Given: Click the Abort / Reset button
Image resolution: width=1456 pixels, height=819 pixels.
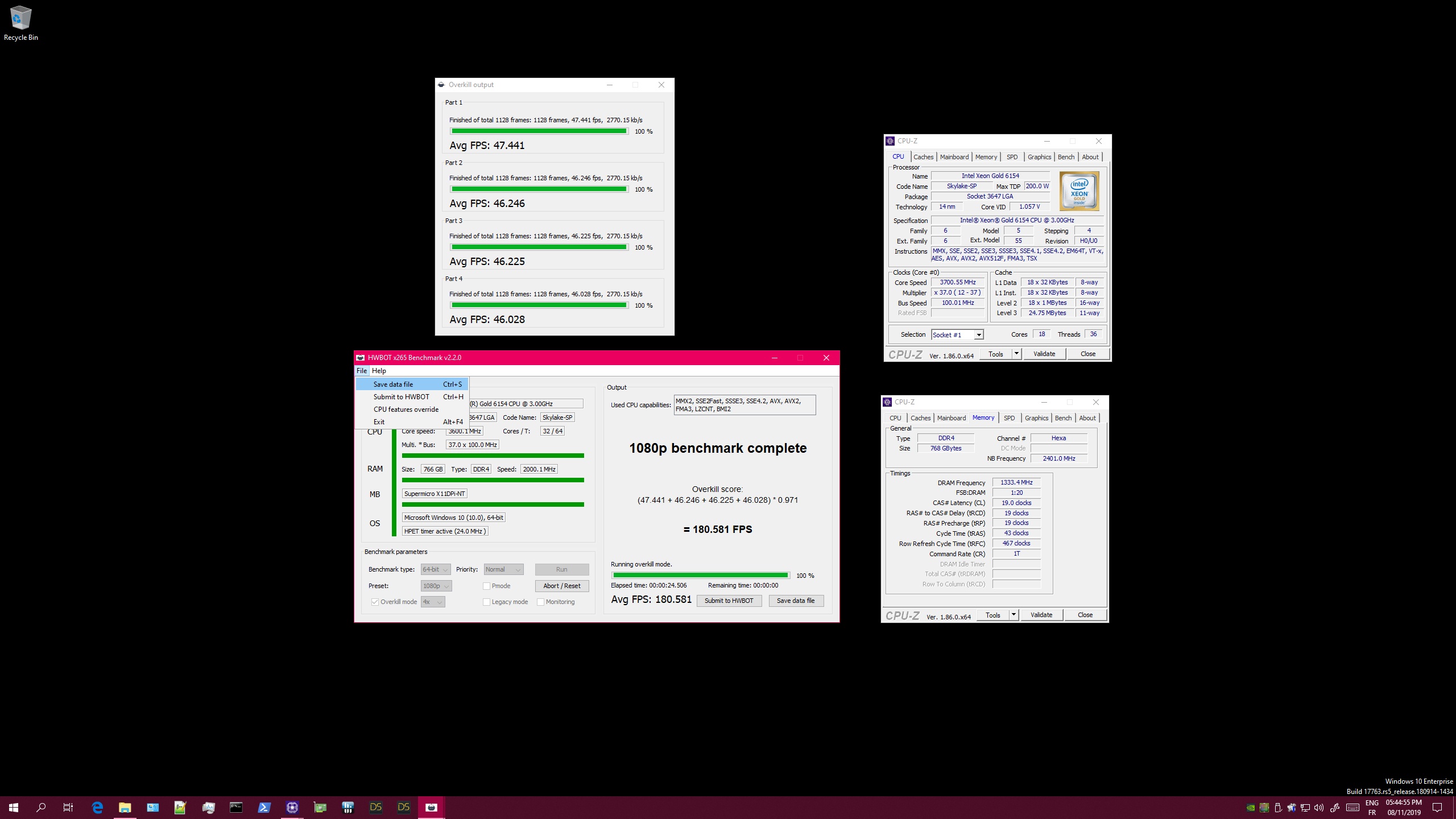Looking at the screenshot, I should coord(561,586).
